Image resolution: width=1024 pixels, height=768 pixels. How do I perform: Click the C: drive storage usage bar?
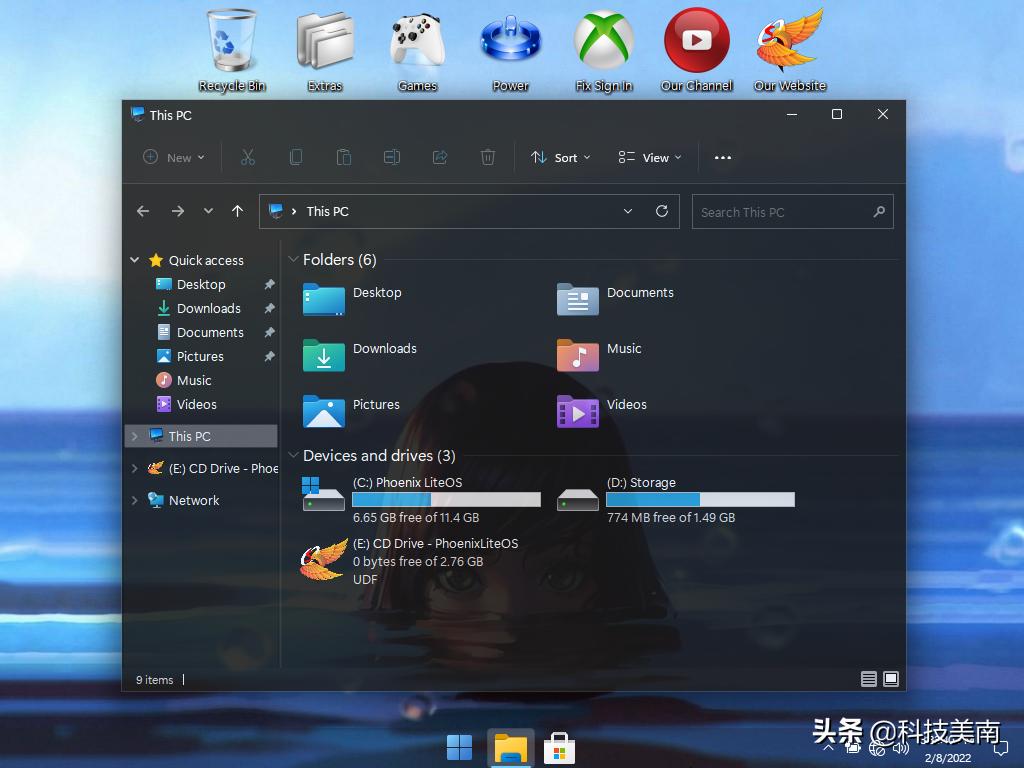(447, 499)
